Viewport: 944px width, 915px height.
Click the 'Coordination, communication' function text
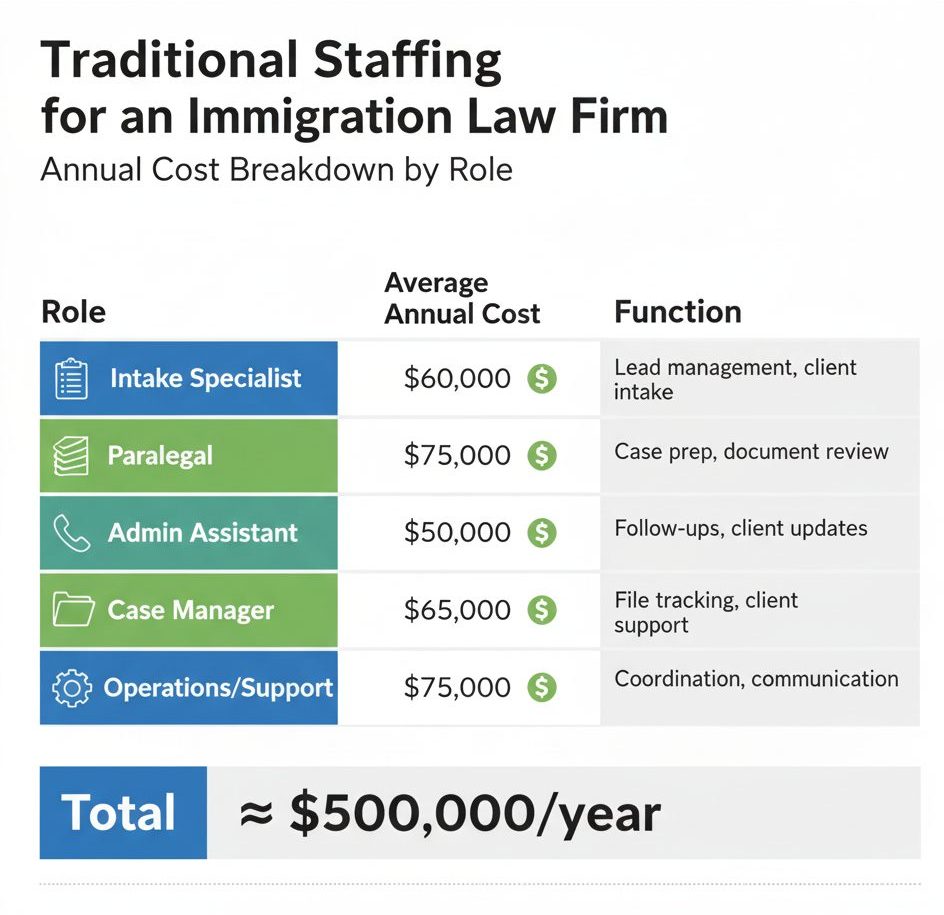click(756, 679)
